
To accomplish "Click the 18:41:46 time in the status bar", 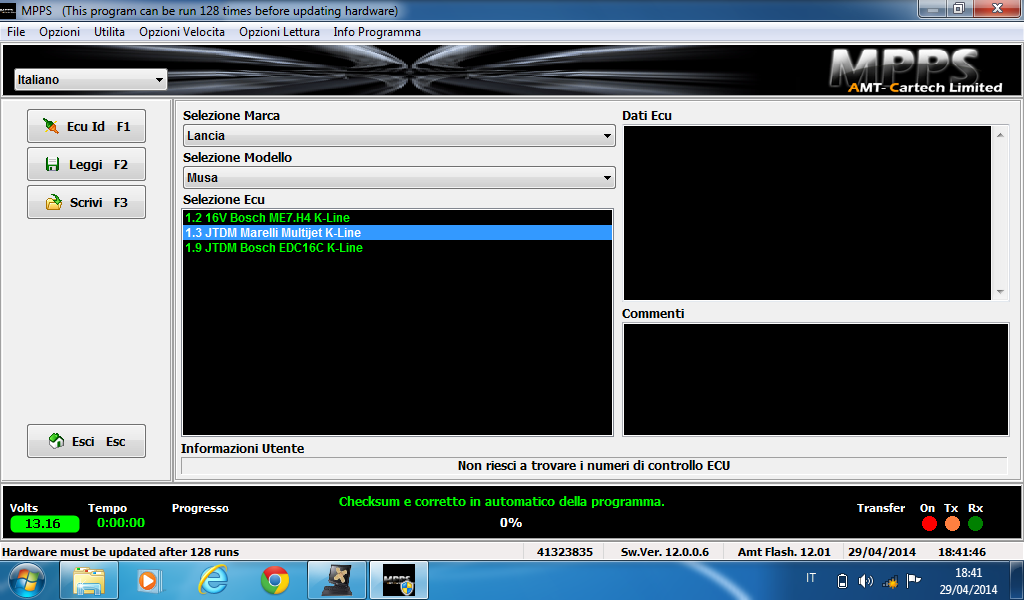I will point(962,552).
